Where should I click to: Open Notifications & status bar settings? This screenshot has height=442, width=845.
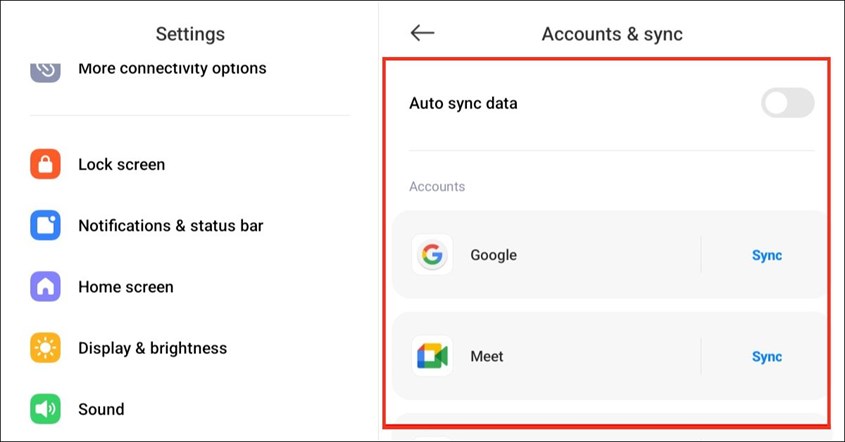tap(171, 225)
